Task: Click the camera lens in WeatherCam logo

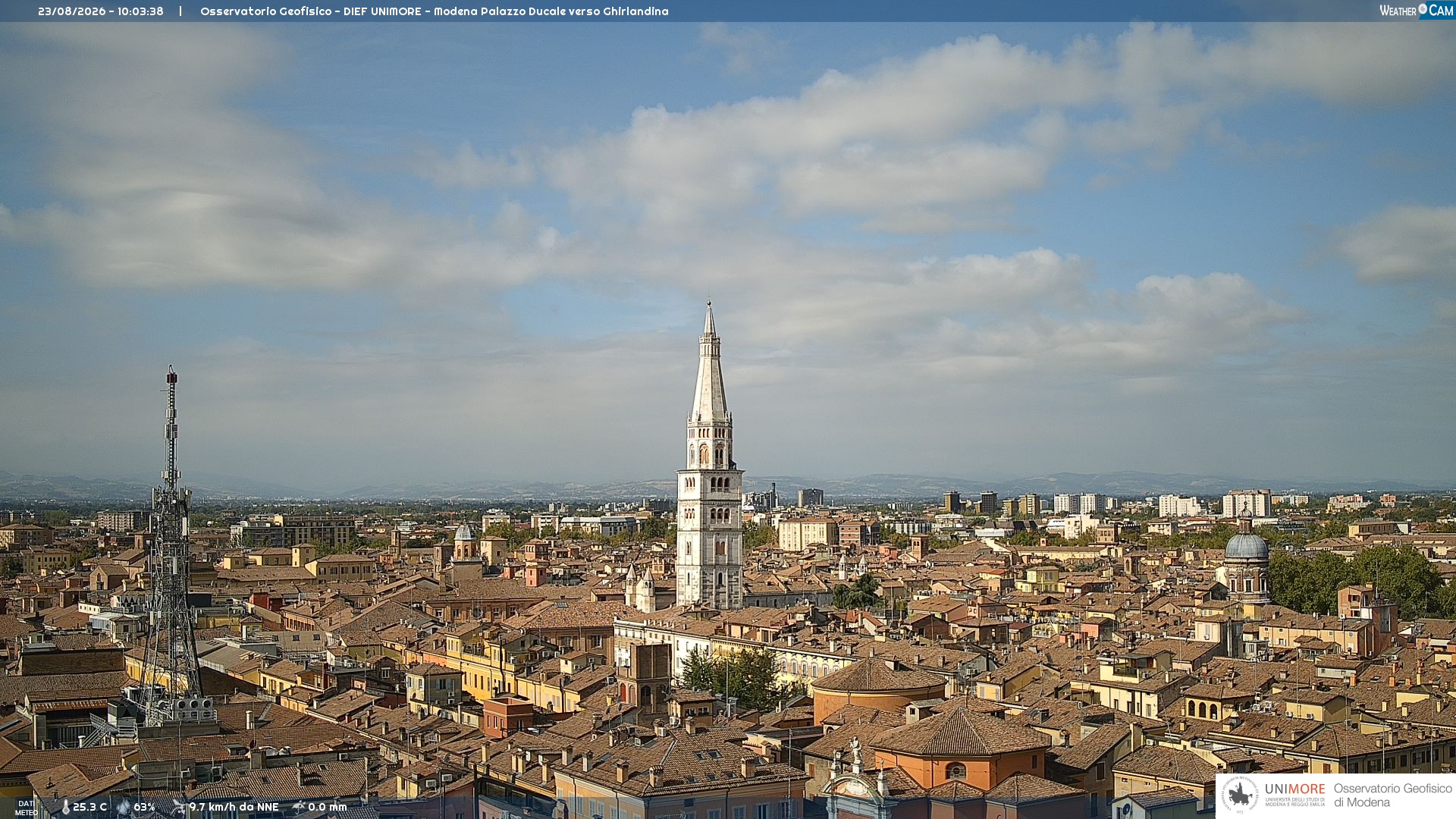Action: 1423,9
